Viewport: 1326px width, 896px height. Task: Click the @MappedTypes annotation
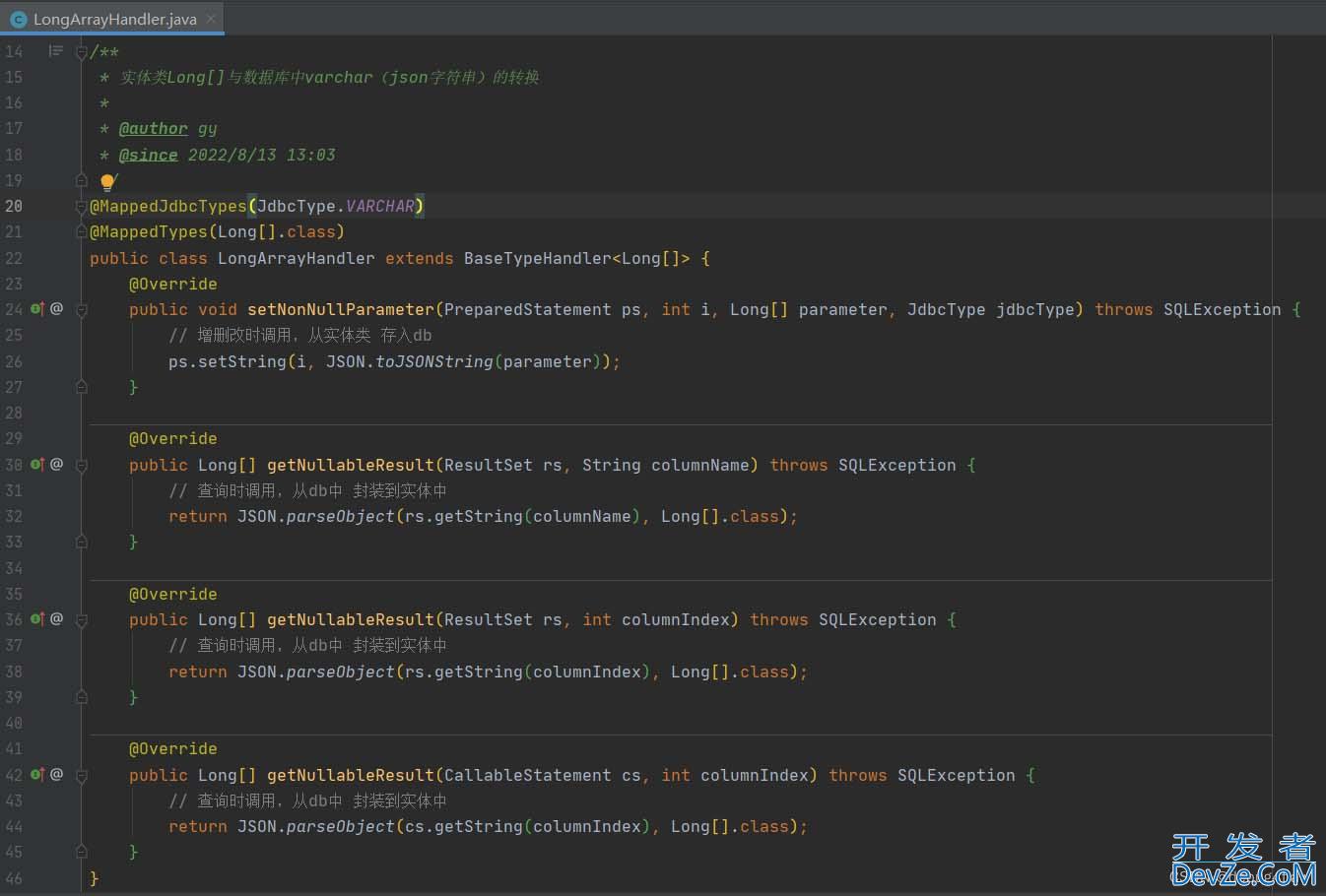(149, 231)
